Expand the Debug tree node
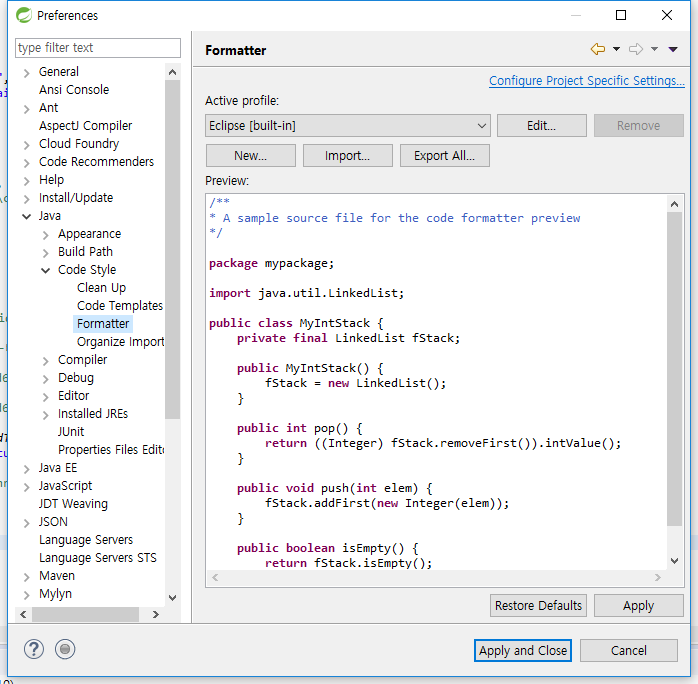Viewport: 698px width, 684px height. (x=45, y=379)
